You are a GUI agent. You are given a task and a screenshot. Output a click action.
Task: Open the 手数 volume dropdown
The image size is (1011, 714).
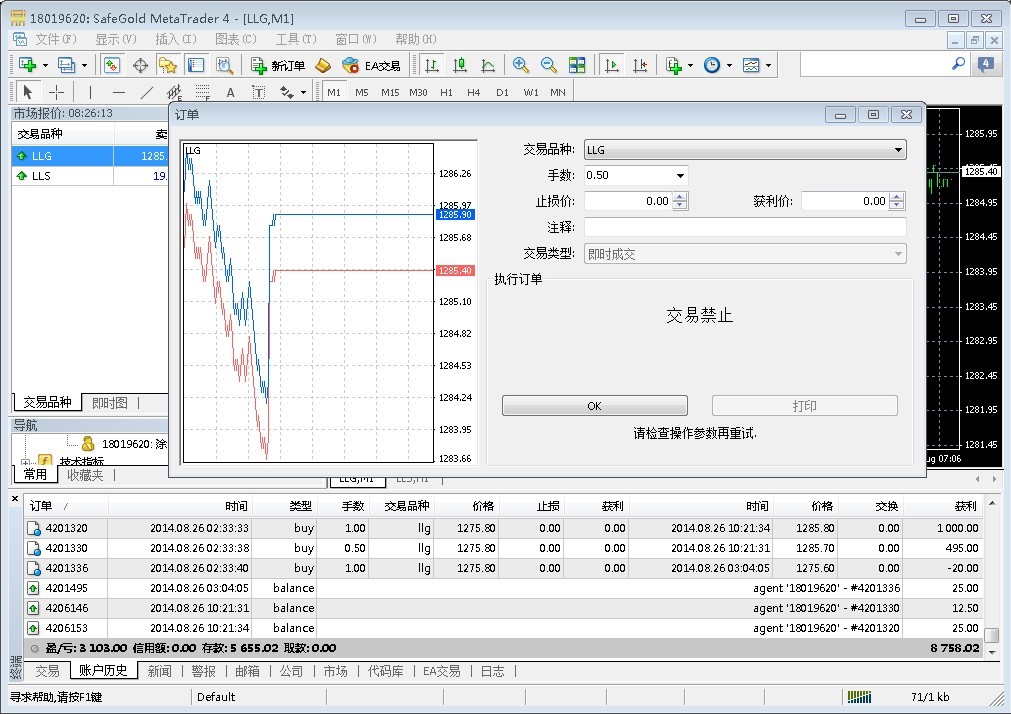680,175
